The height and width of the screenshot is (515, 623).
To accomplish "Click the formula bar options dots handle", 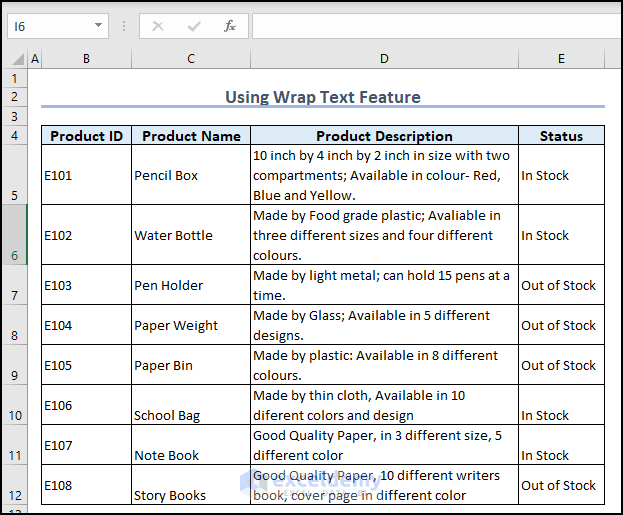I will point(124,26).
